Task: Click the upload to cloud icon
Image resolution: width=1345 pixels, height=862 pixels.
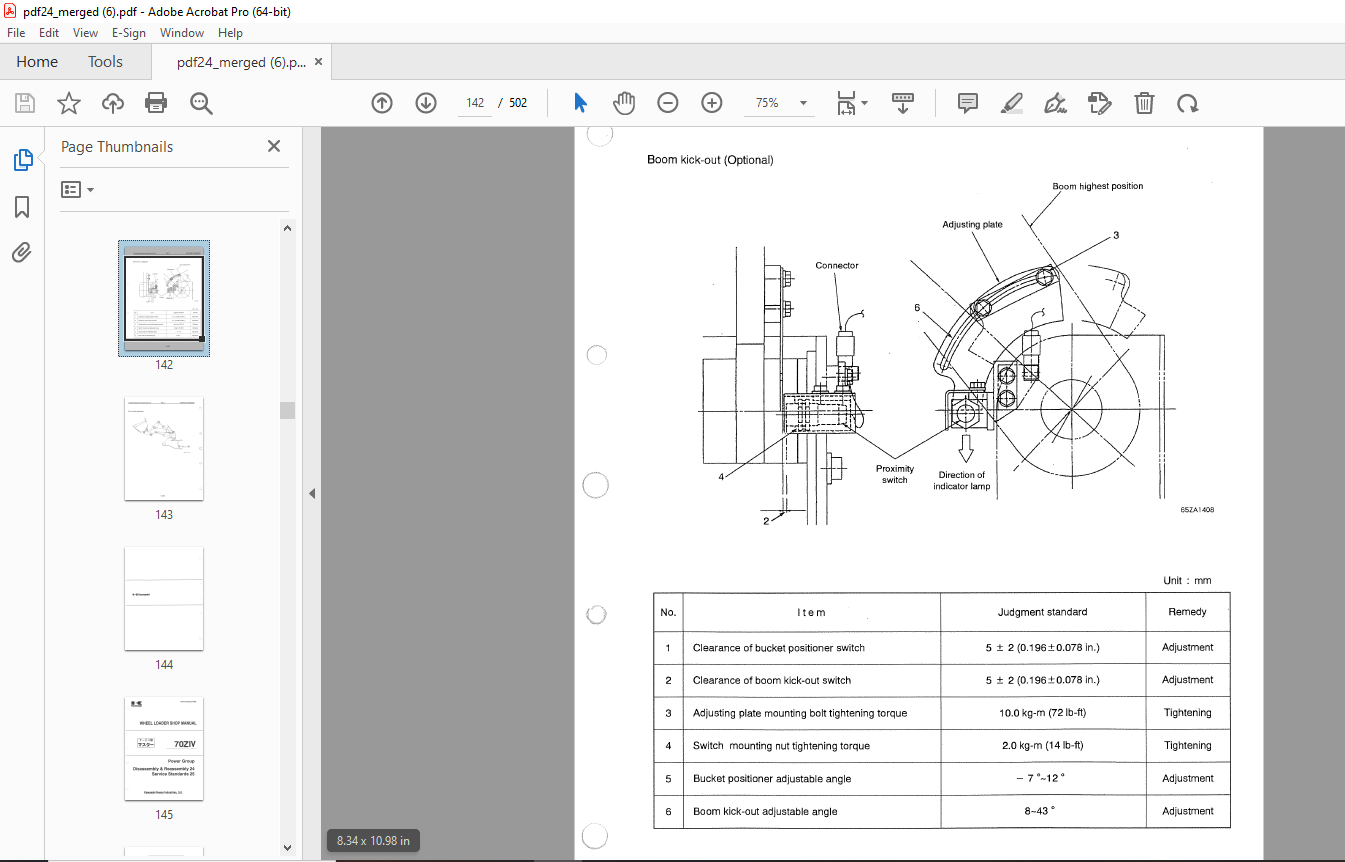Action: pos(113,103)
